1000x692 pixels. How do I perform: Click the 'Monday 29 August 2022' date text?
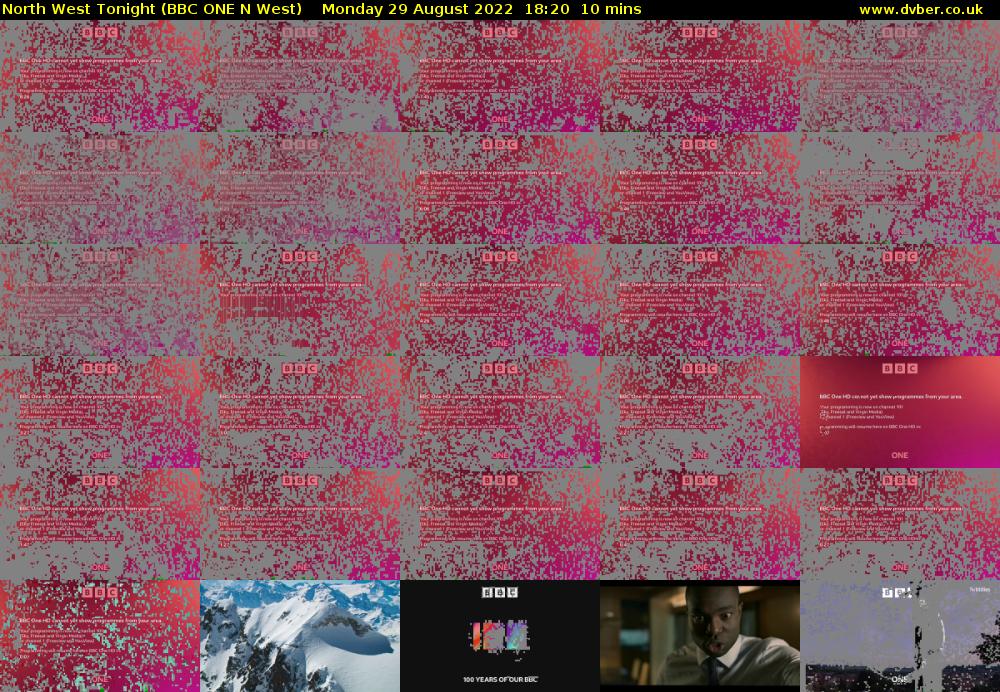pos(417,10)
